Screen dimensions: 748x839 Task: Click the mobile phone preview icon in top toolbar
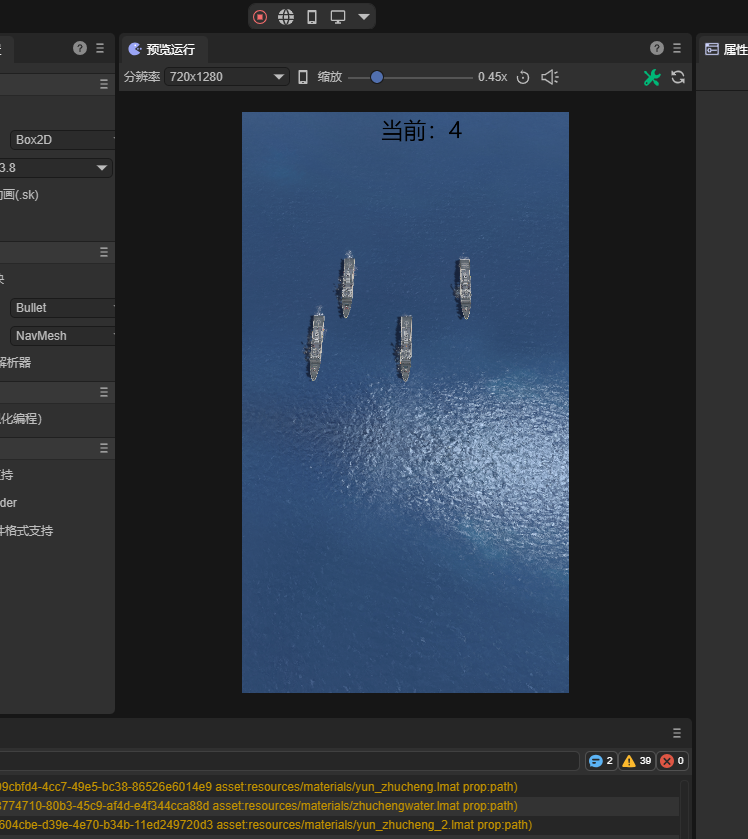[x=312, y=17]
